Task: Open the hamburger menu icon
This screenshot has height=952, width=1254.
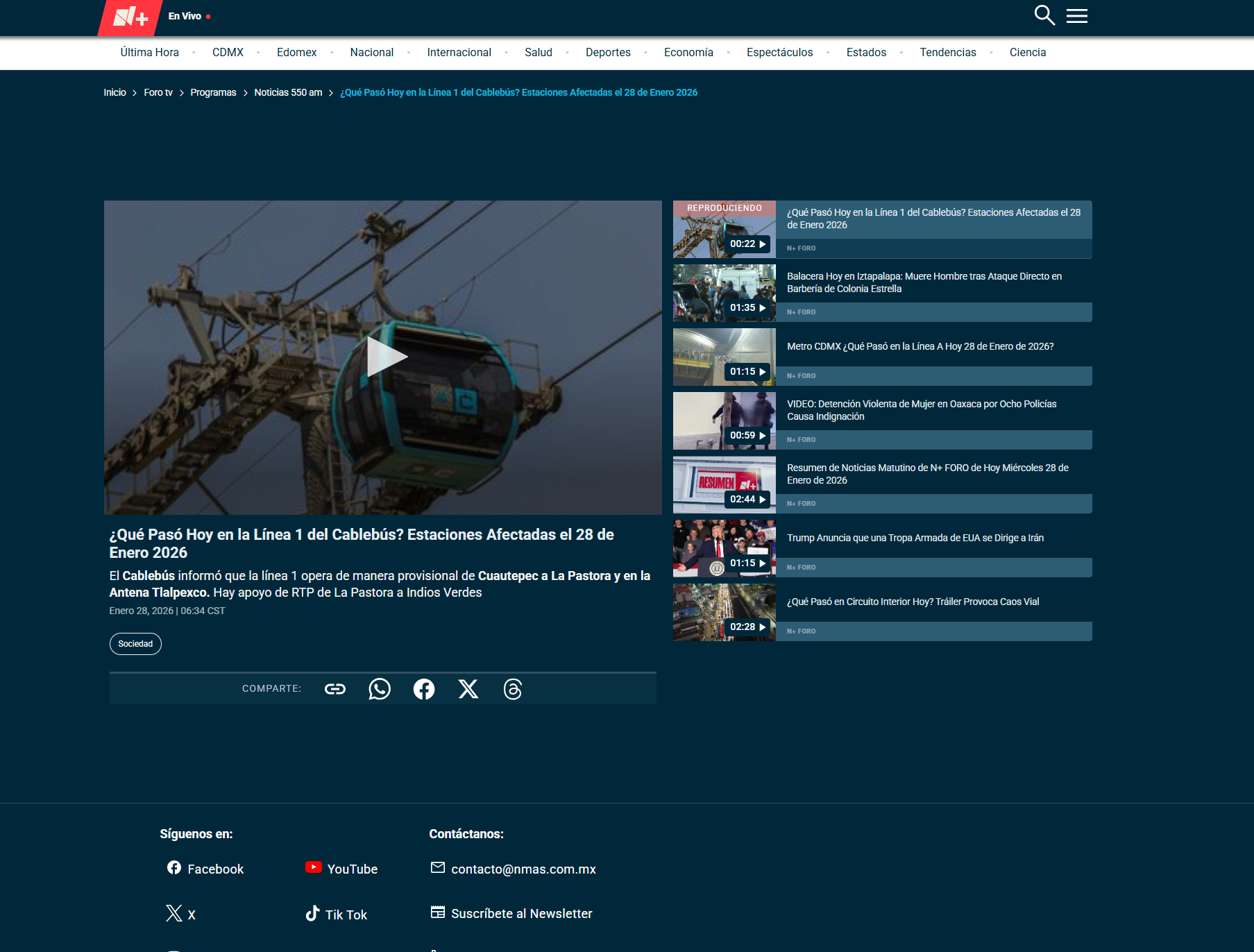Action: tap(1077, 16)
